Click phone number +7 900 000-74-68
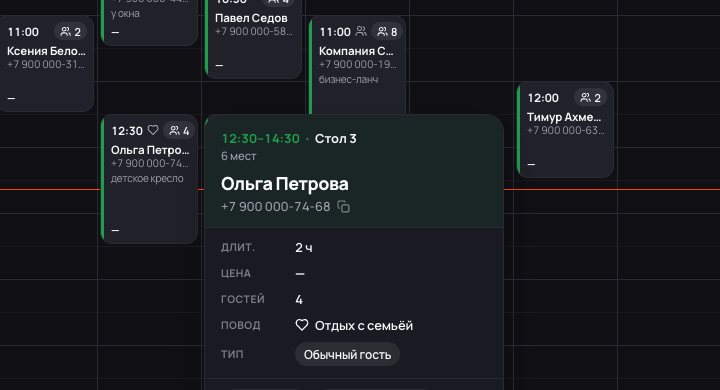The image size is (720, 390). (276, 207)
